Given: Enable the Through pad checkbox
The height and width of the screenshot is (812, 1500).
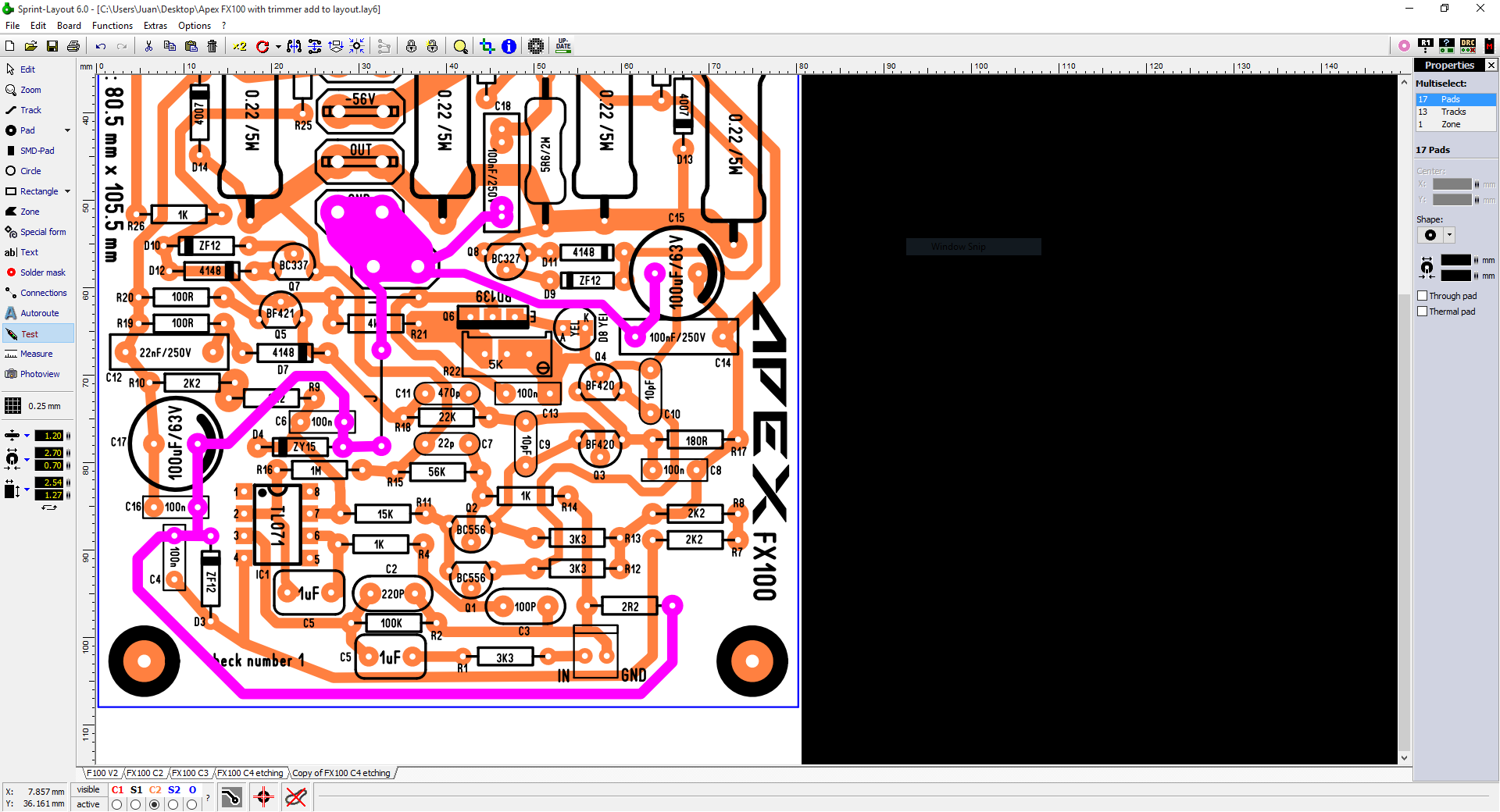Looking at the screenshot, I should point(1423,296).
